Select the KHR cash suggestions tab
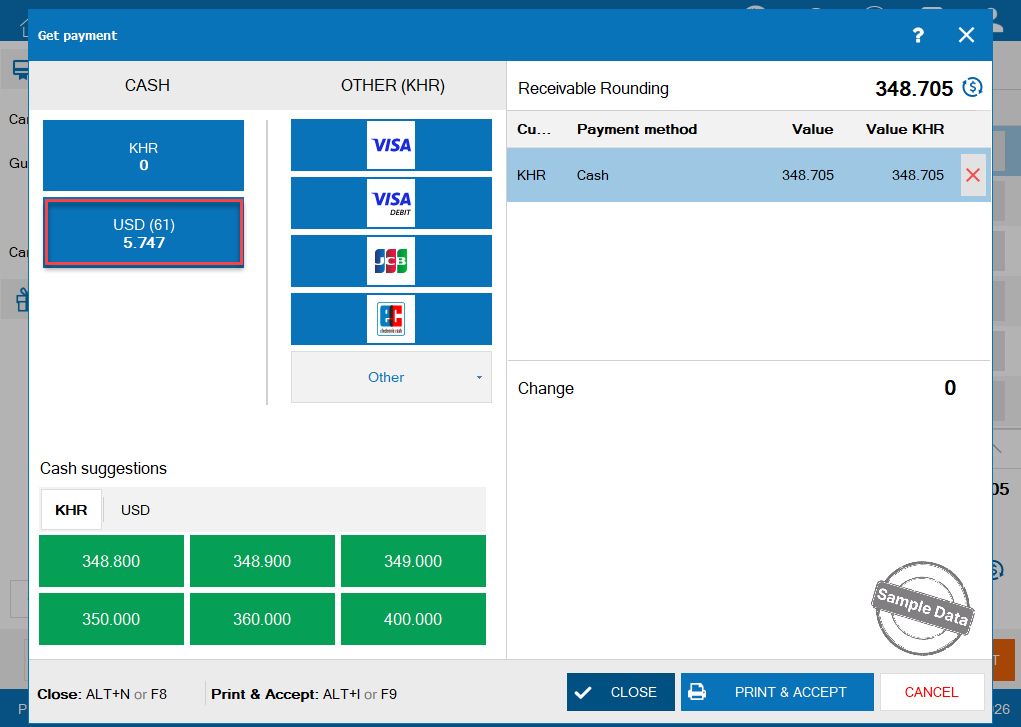 (71, 510)
